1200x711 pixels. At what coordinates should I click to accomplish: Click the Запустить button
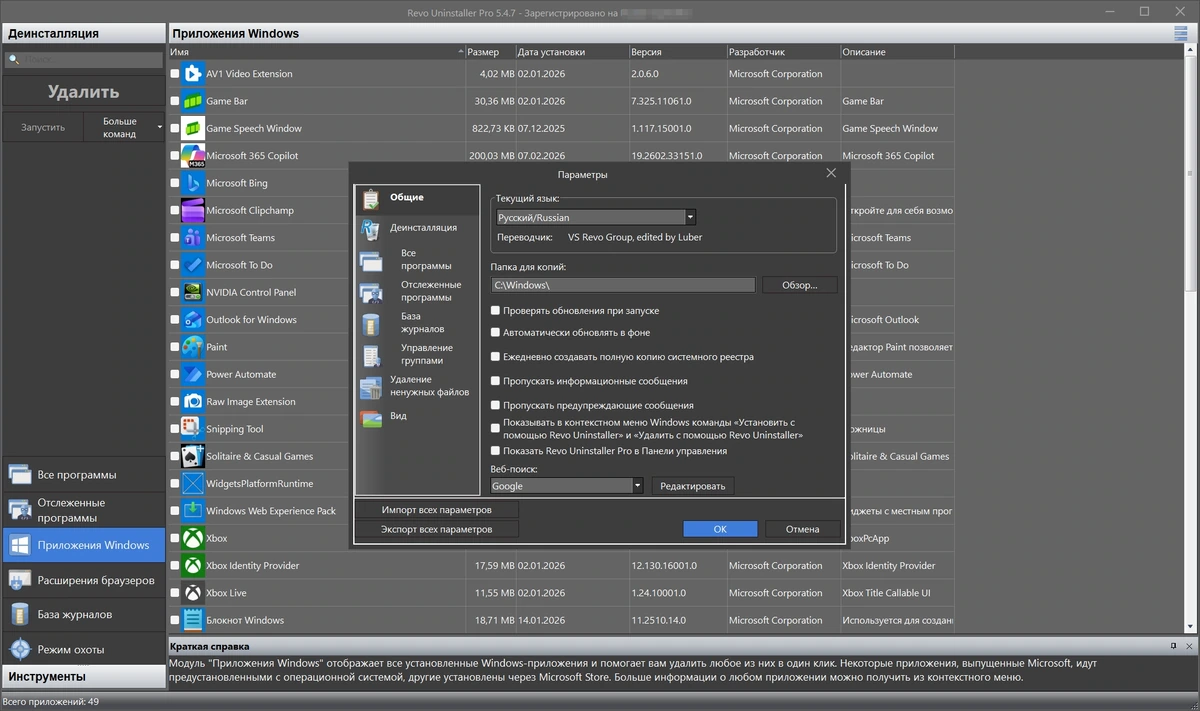(43, 128)
